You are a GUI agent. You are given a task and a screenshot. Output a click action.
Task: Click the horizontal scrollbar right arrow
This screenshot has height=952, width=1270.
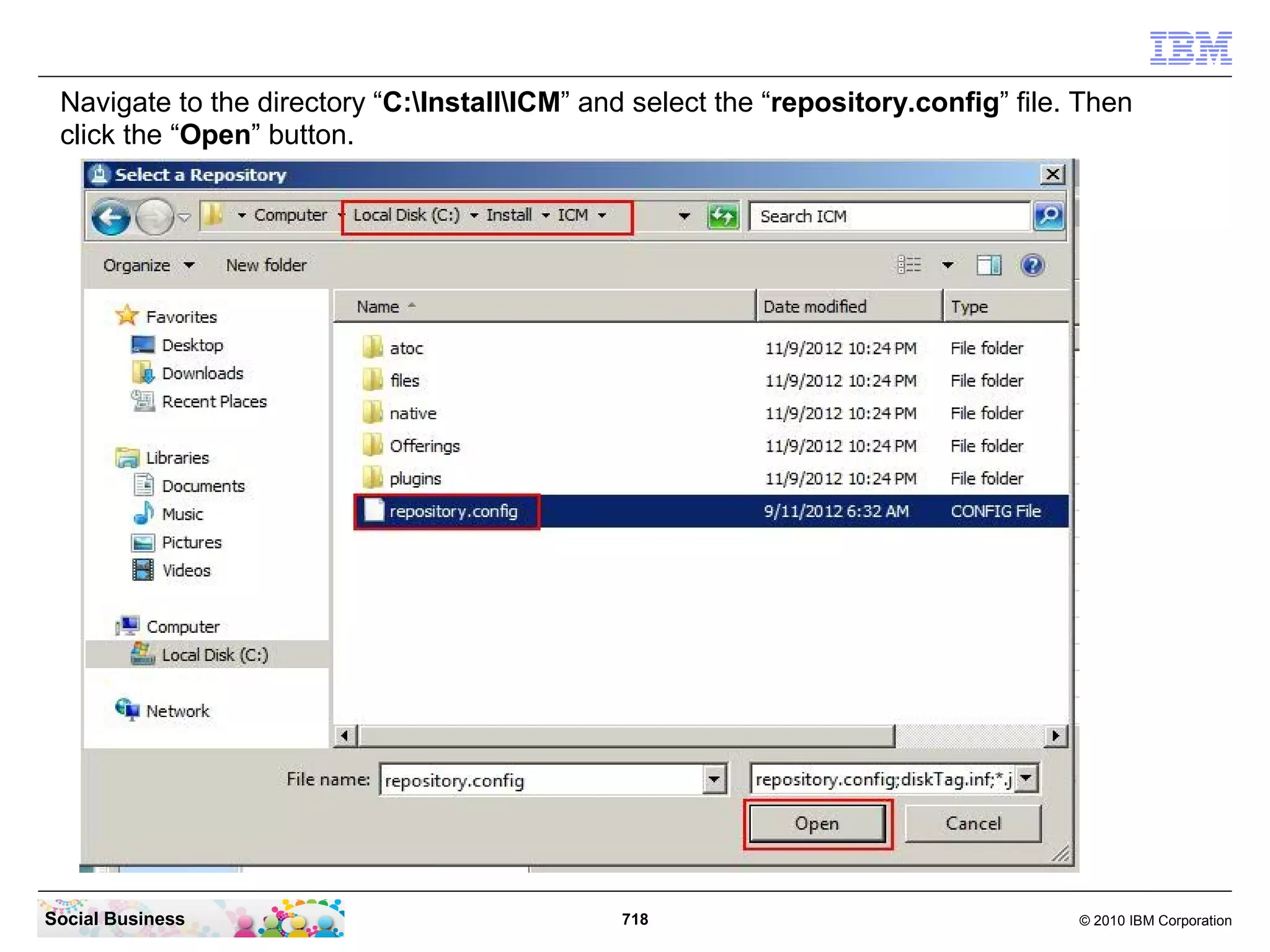click(1055, 736)
